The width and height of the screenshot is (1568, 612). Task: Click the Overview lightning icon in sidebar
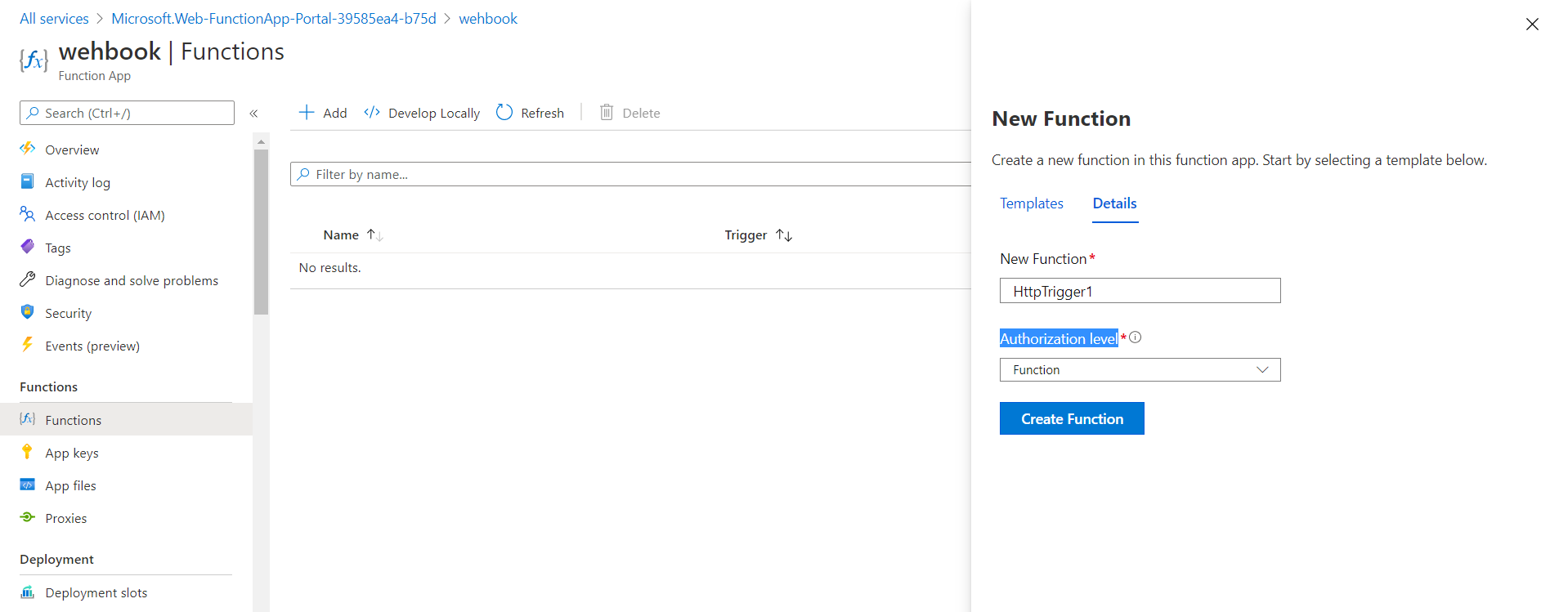click(x=28, y=149)
